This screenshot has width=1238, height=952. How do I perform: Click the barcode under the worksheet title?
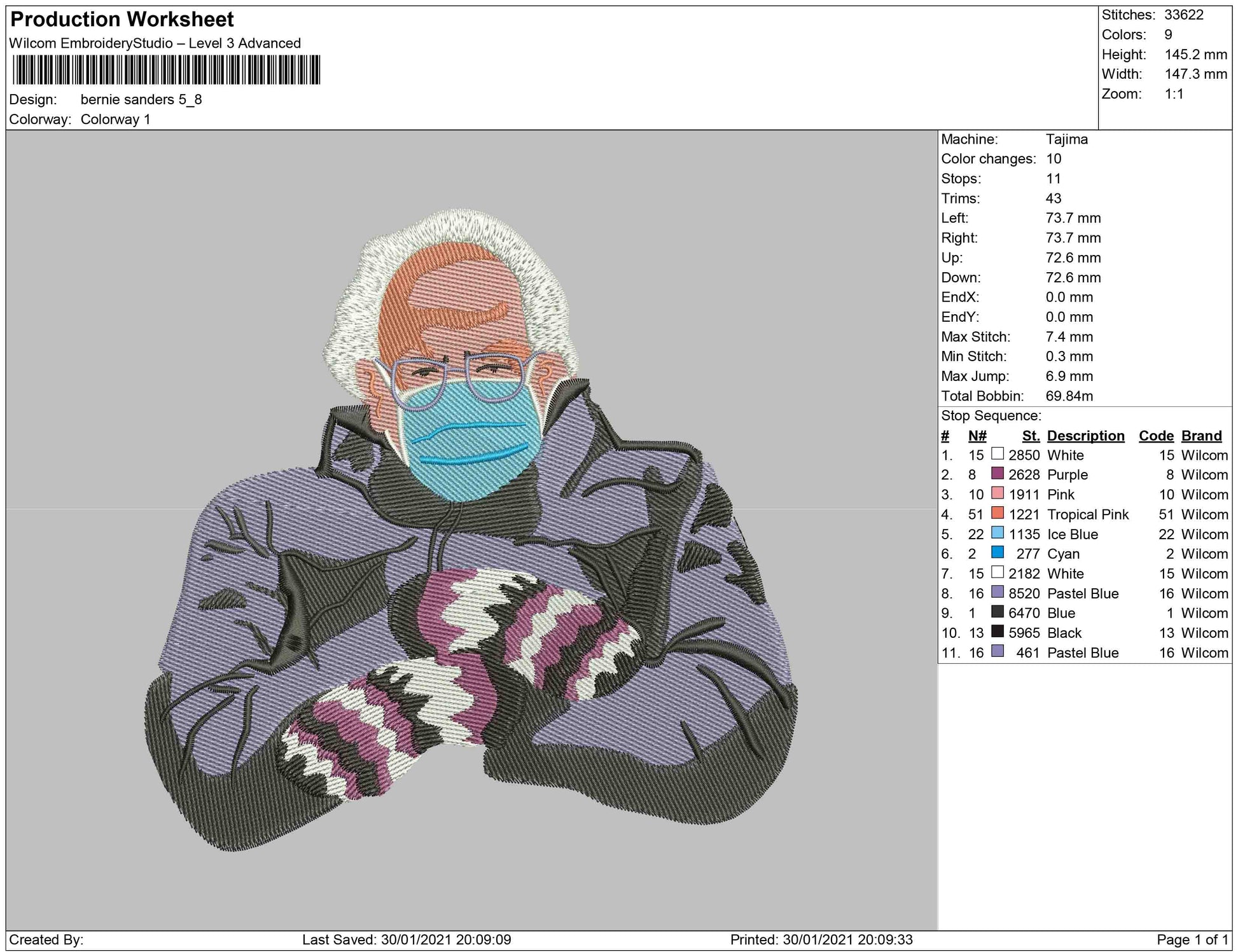(x=166, y=70)
